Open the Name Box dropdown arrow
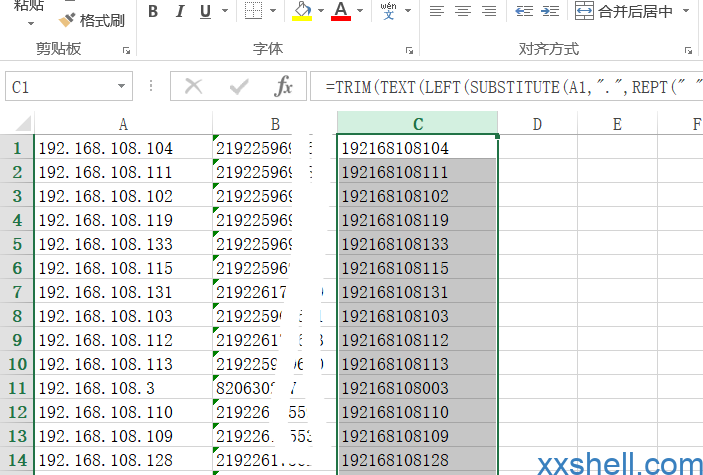The height and width of the screenshot is (475, 703). [121, 87]
